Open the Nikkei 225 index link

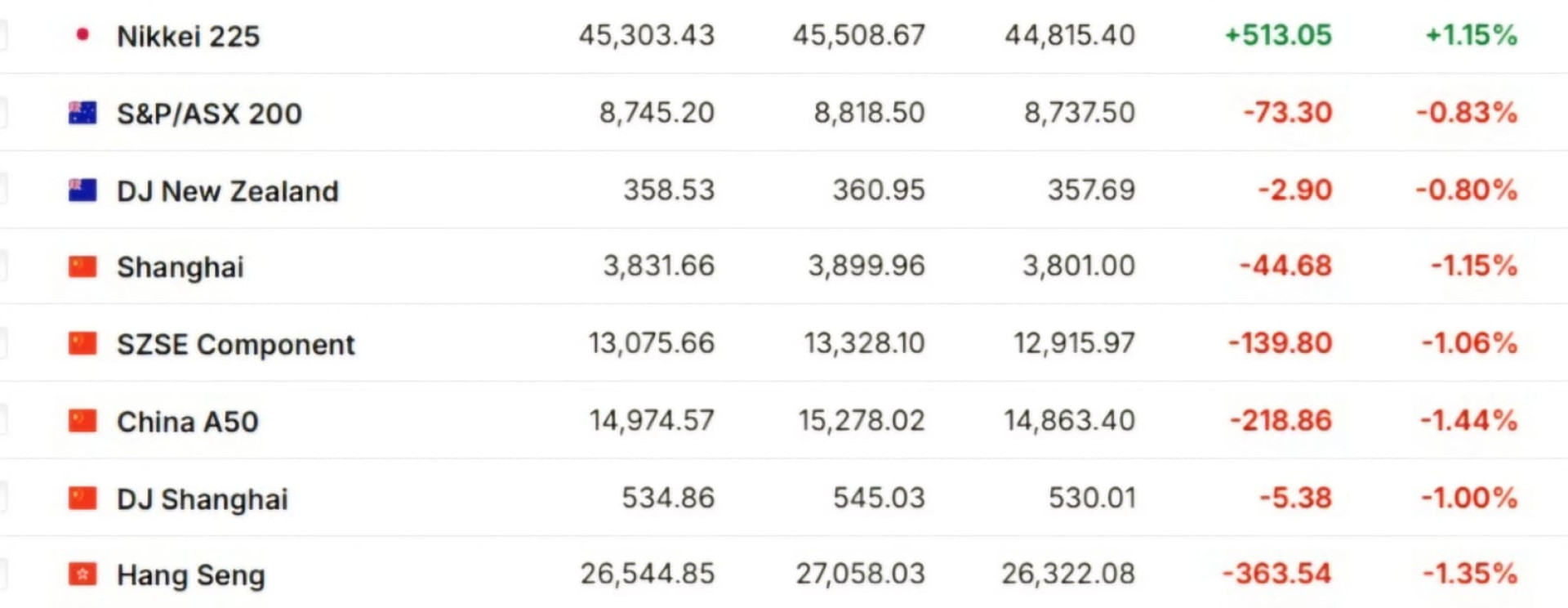click(188, 36)
